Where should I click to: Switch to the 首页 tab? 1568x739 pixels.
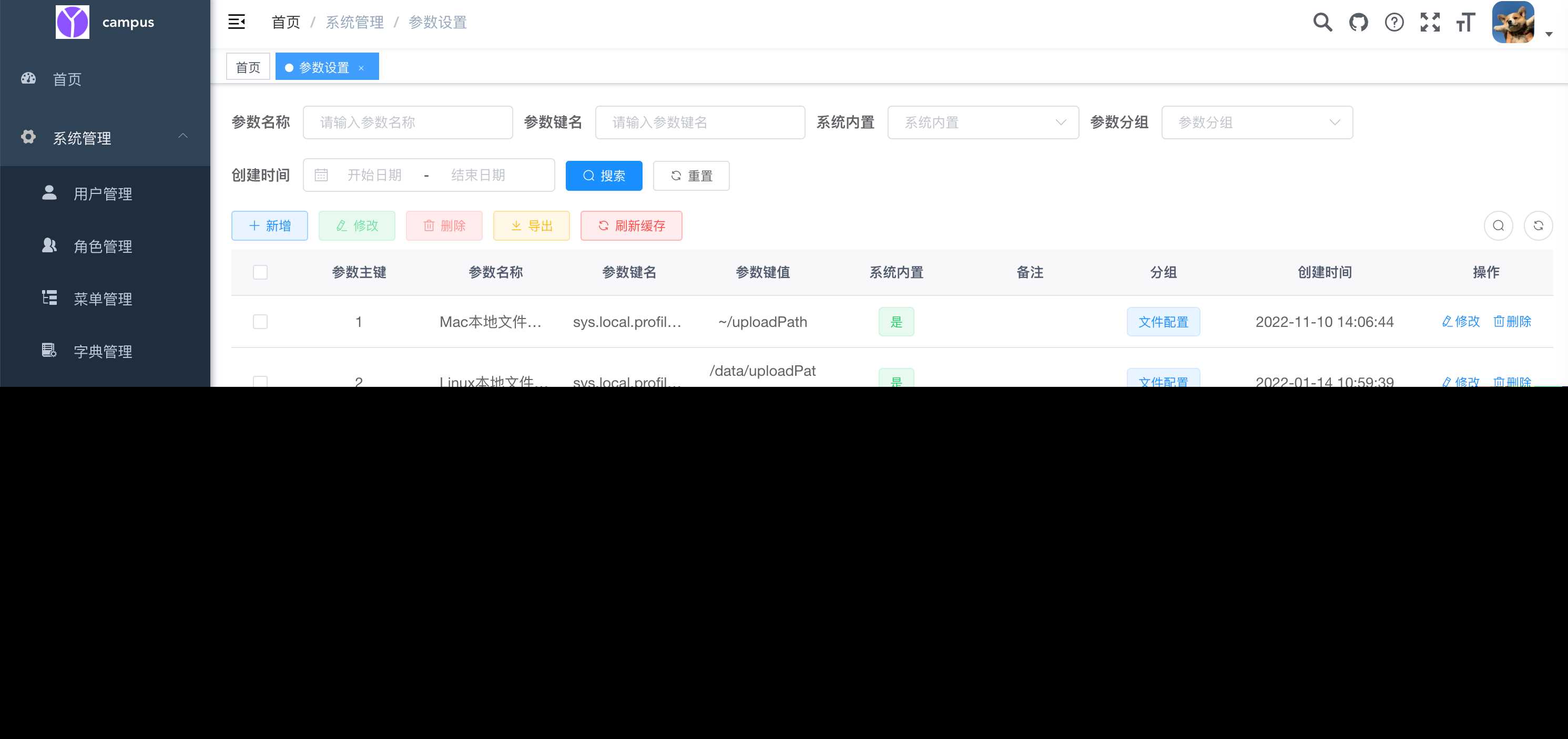click(248, 66)
